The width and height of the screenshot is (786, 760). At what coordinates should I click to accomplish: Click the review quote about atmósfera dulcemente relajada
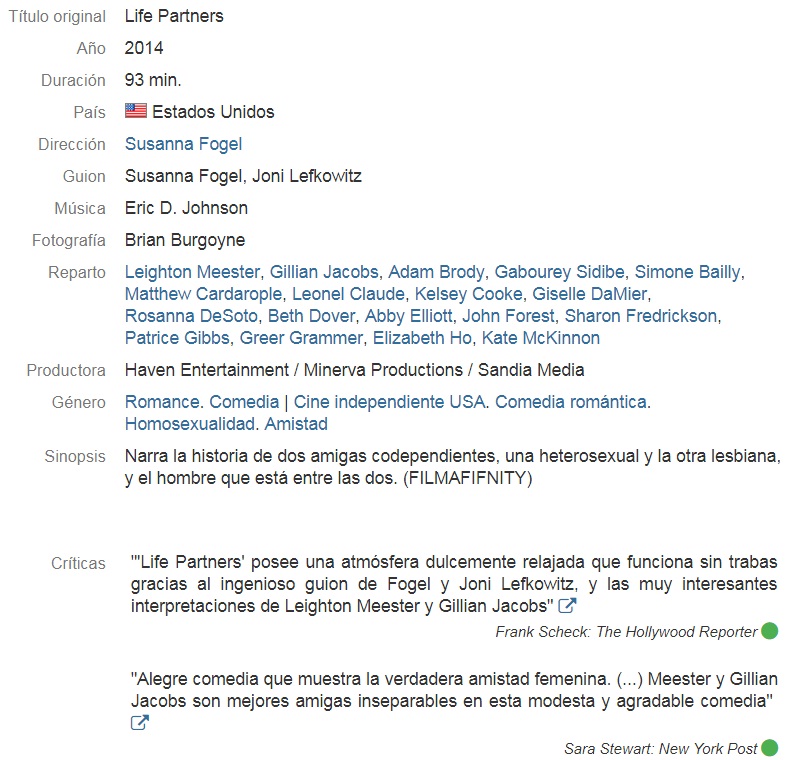(x=454, y=584)
